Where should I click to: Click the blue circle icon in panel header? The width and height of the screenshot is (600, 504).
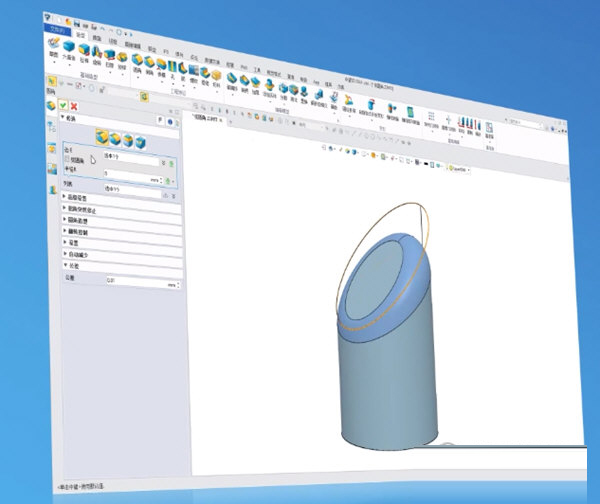pos(171,123)
